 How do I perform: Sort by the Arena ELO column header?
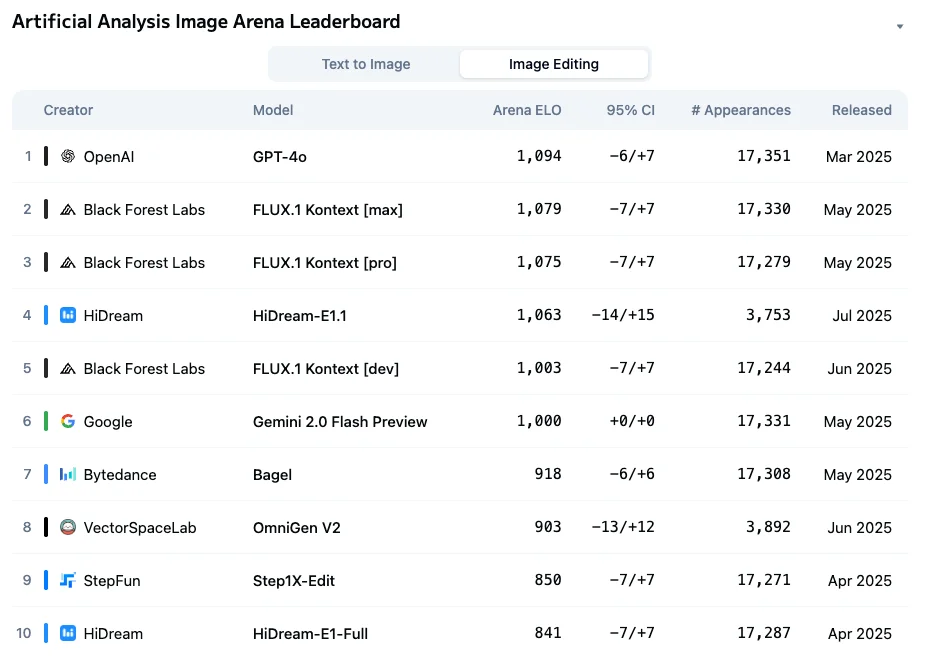click(527, 110)
